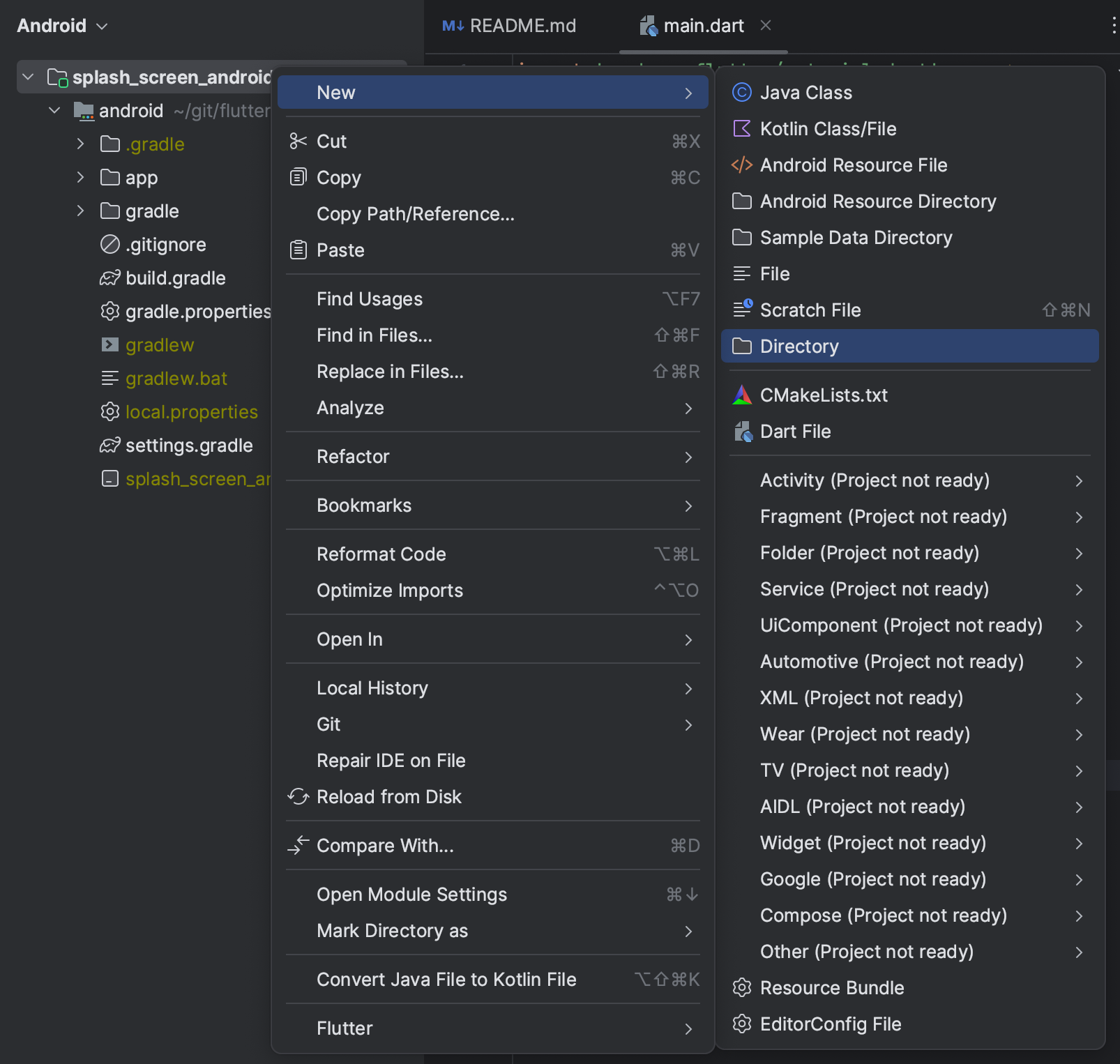
Task: Expand Activity (Project not ready) submenu arrow
Action: [x=1079, y=480]
